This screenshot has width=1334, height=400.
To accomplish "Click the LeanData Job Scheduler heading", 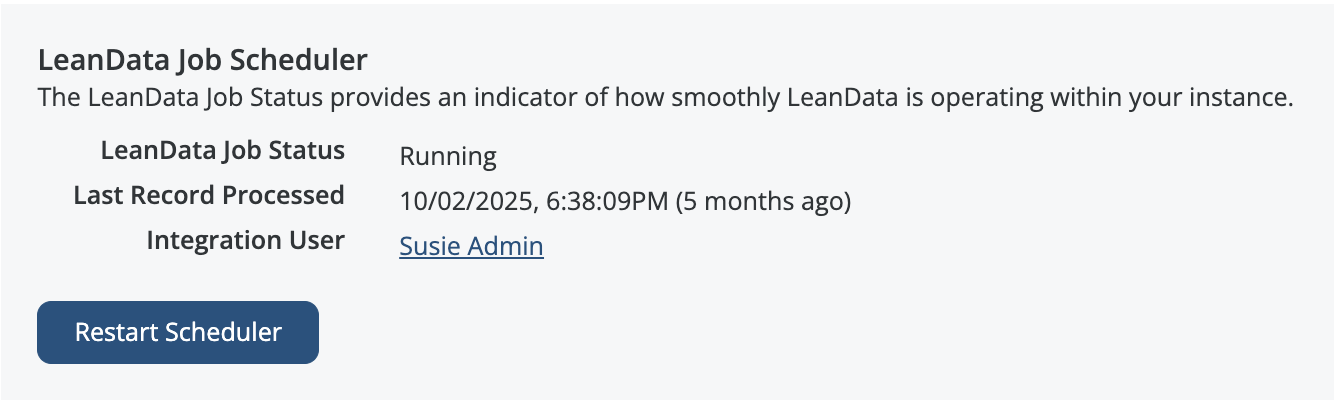I will (203, 61).
